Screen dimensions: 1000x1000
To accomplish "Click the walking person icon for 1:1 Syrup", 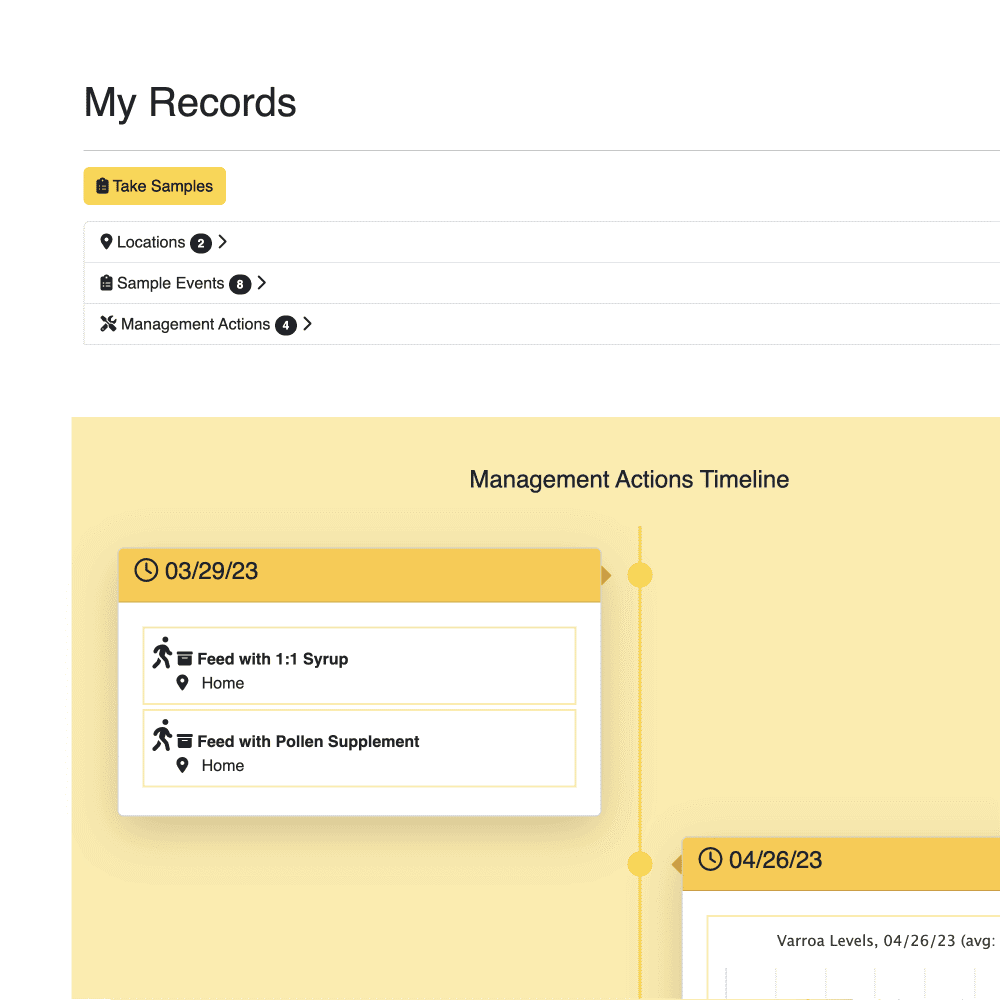I will point(162,653).
